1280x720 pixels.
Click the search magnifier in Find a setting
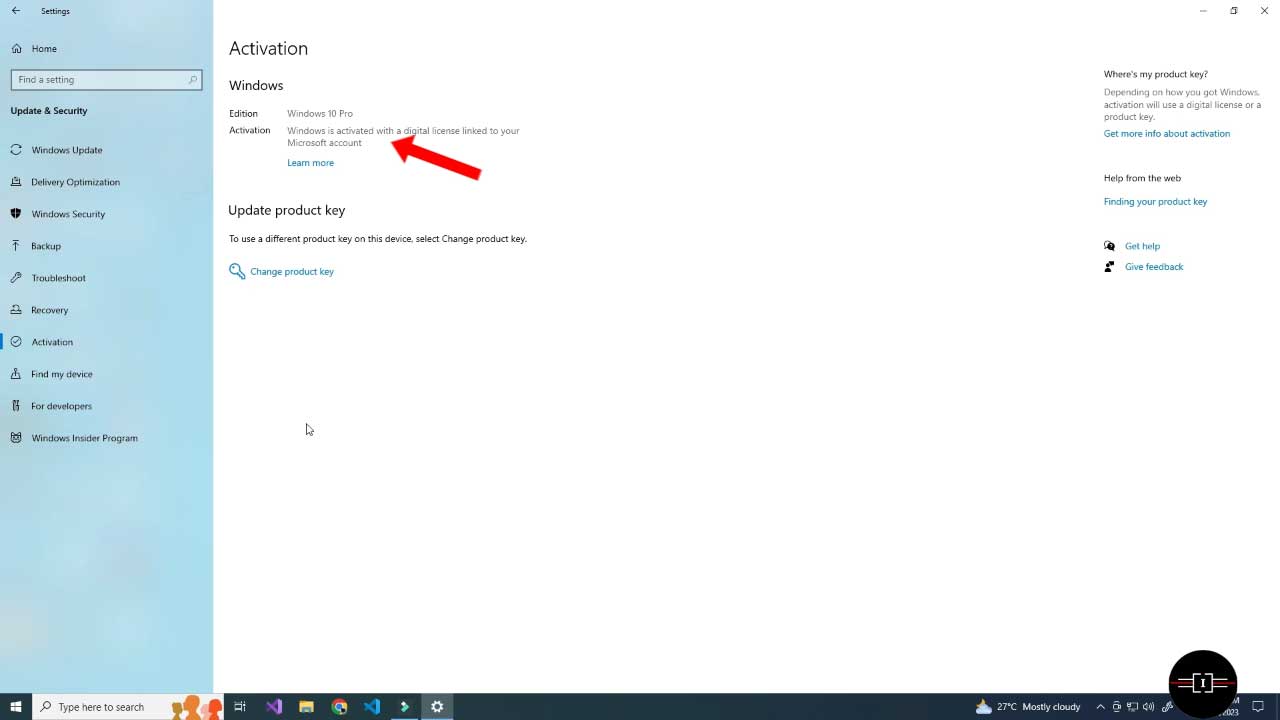click(x=193, y=79)
